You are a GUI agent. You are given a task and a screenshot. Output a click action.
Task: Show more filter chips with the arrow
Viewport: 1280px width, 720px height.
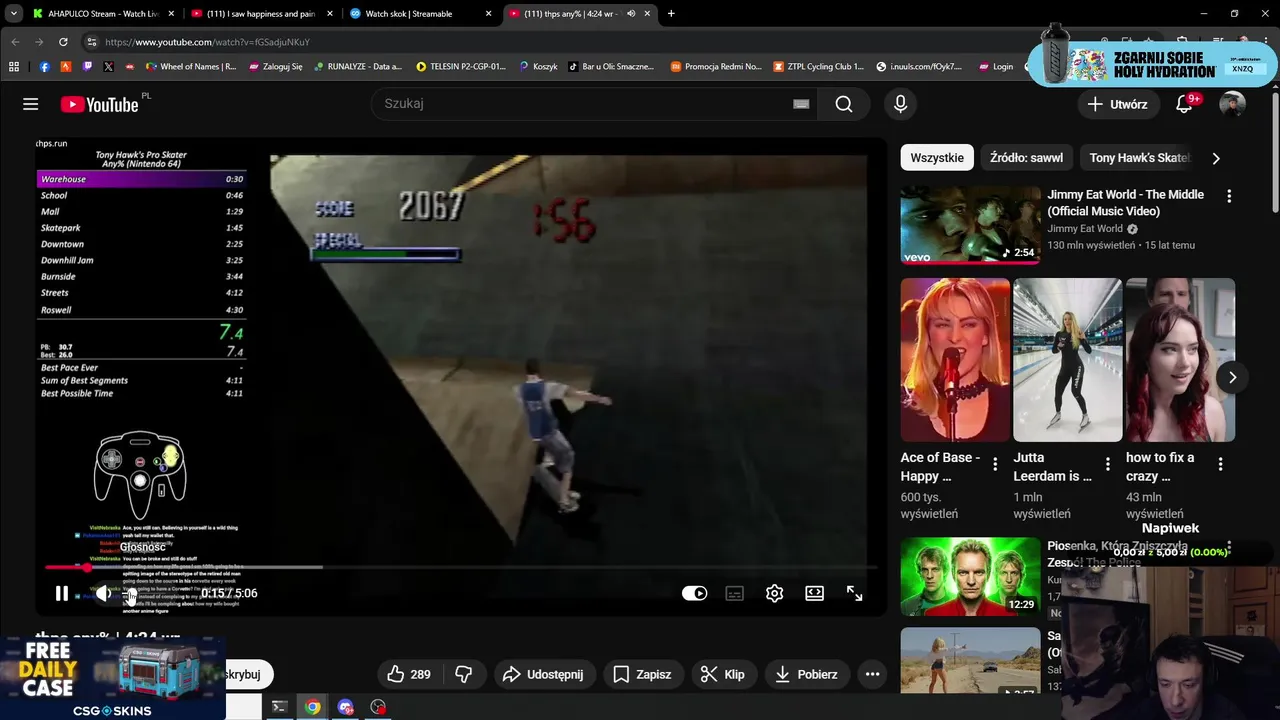coord(1216,158)
